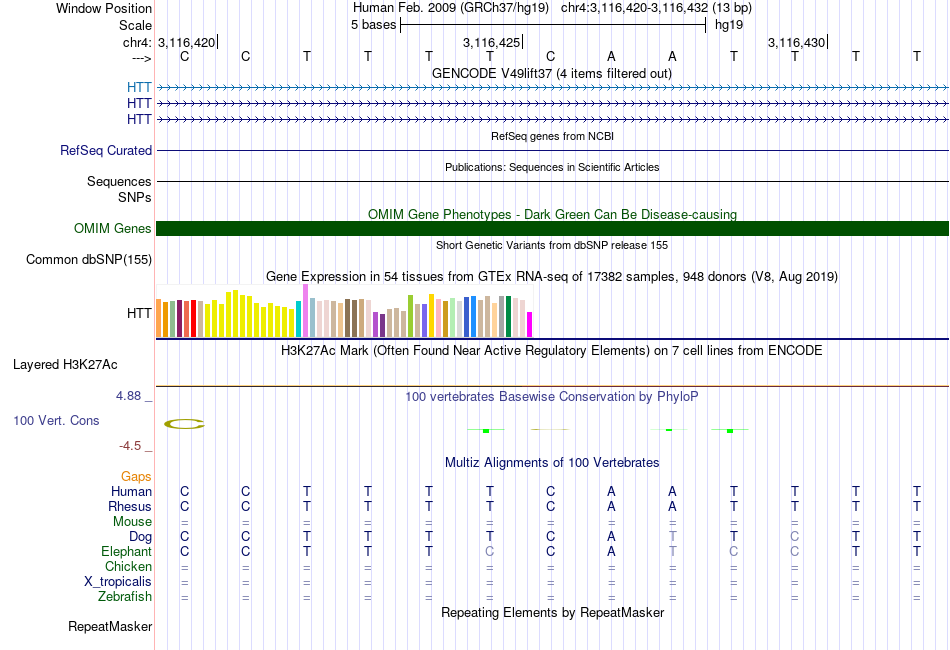Click the 100 Vert. Cons track label

point(56,420)
